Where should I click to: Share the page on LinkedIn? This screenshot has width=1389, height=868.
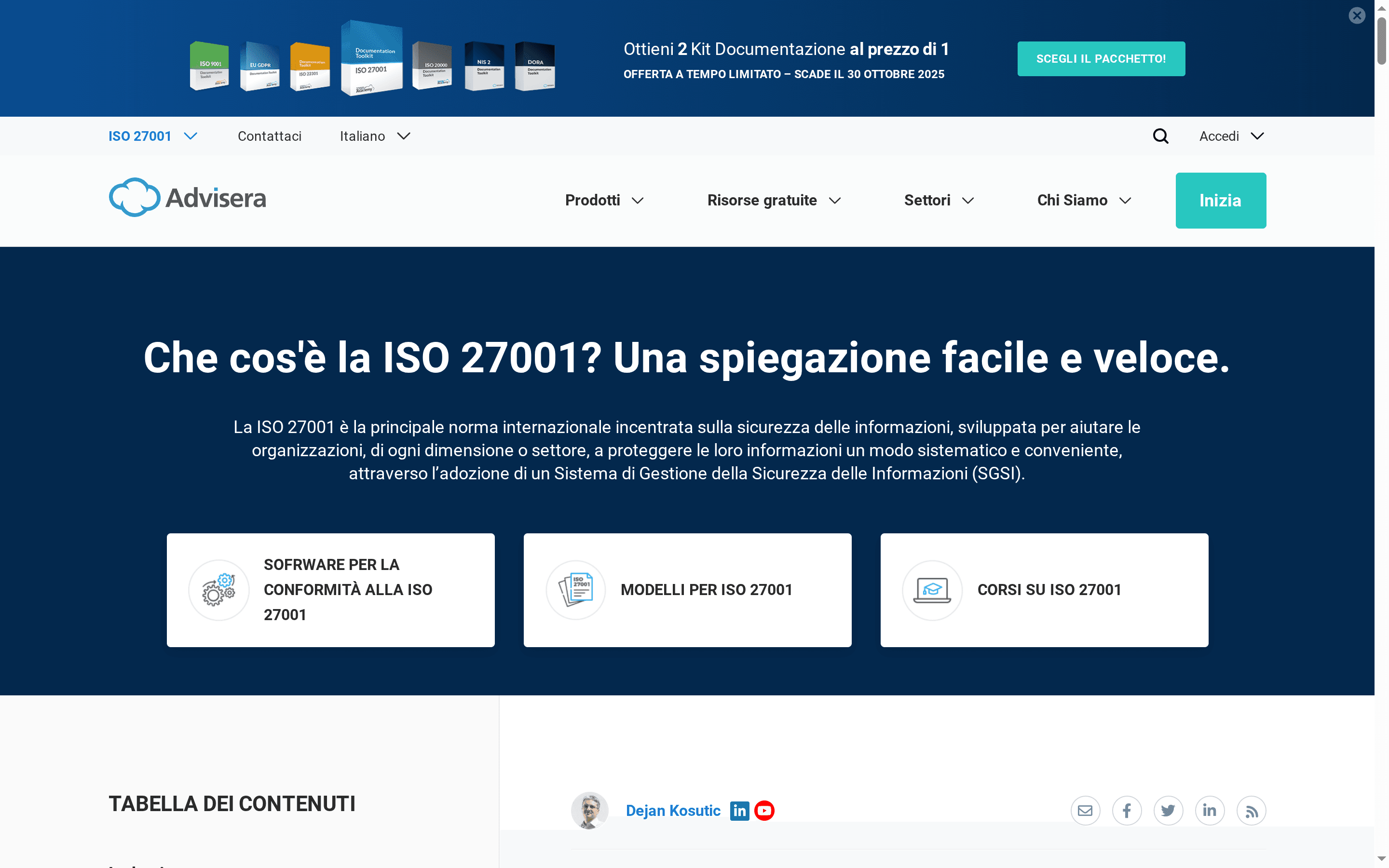click(1211, 810)
